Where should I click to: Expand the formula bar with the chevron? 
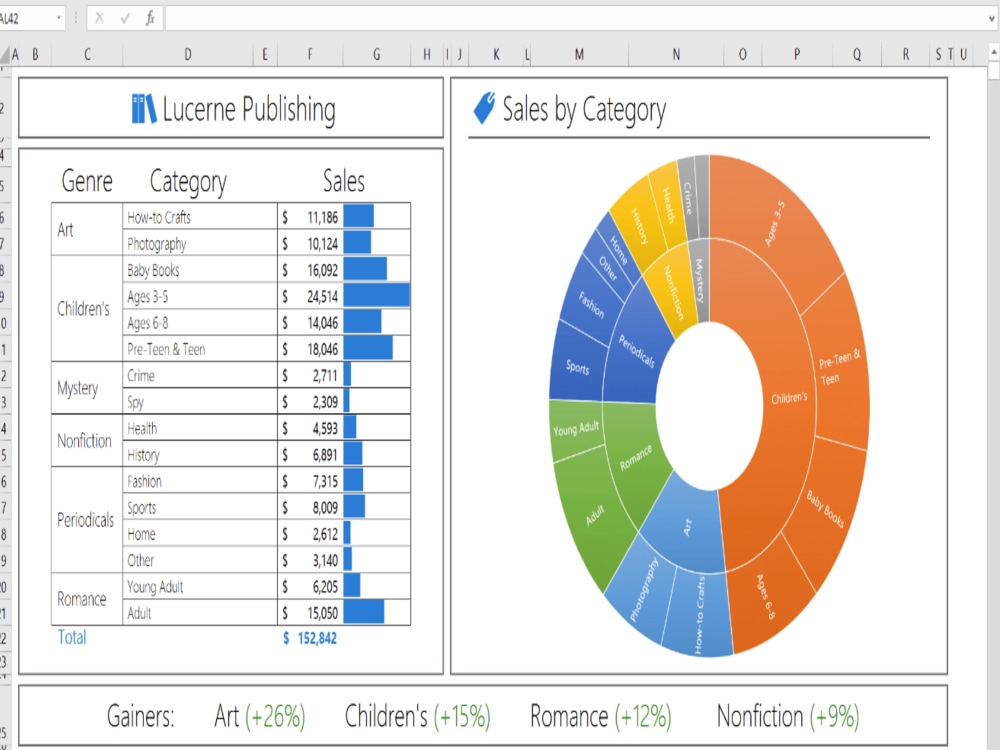(x=991, y=18)
